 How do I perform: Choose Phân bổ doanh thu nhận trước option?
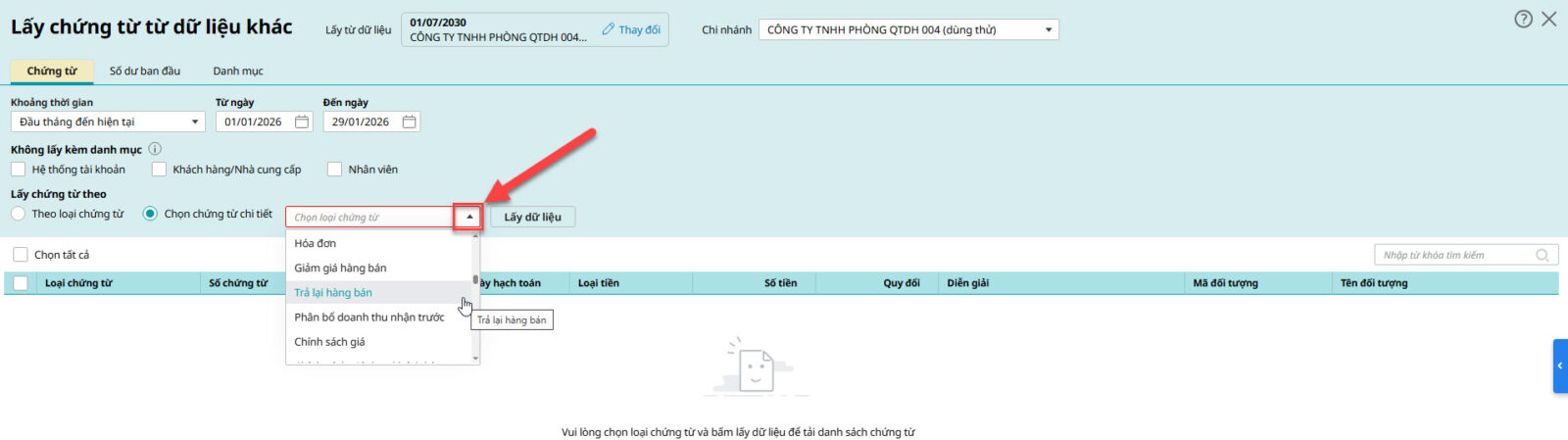(x=379, y=317)
